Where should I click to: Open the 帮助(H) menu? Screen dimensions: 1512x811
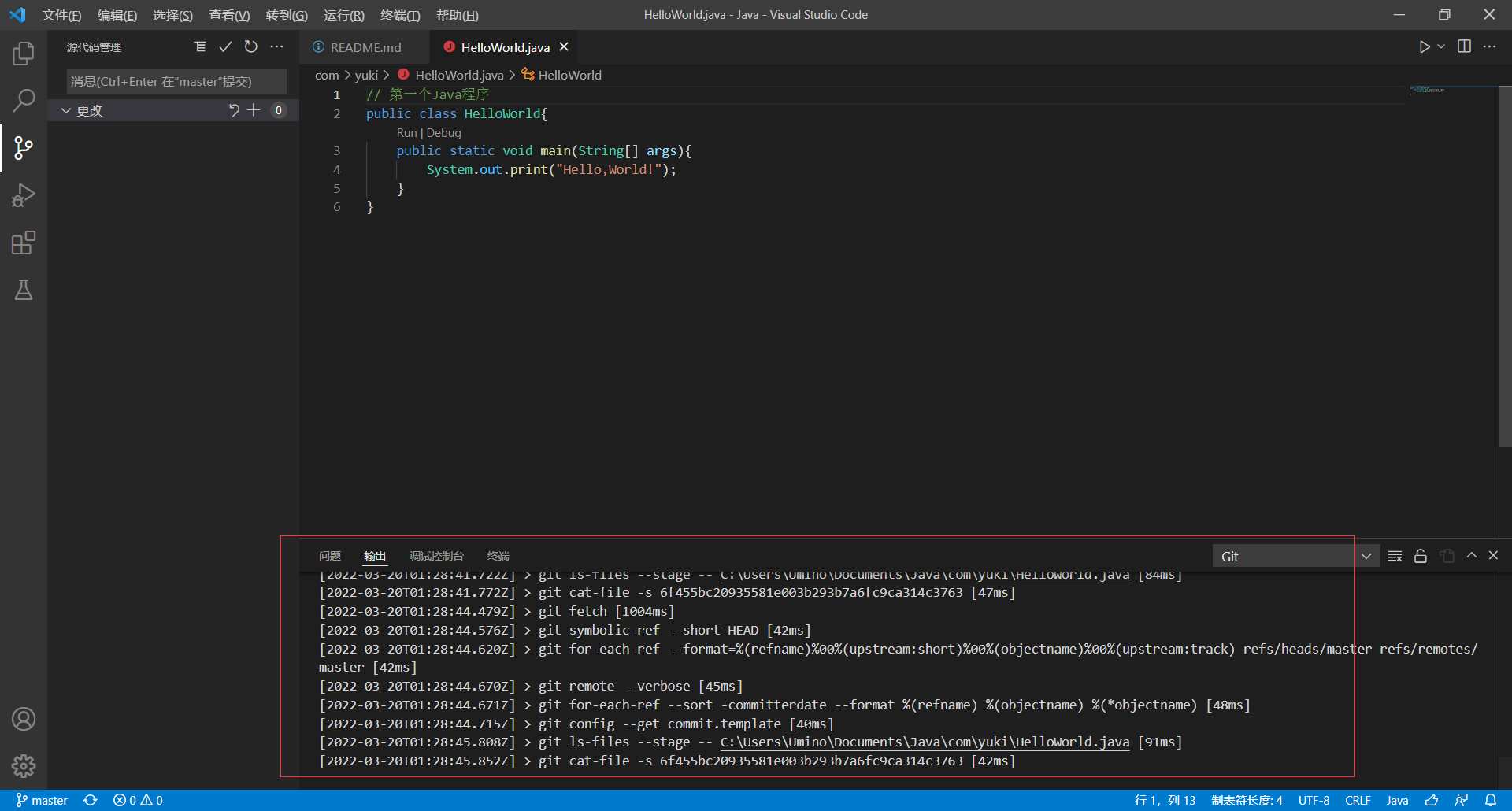point(458,15)
